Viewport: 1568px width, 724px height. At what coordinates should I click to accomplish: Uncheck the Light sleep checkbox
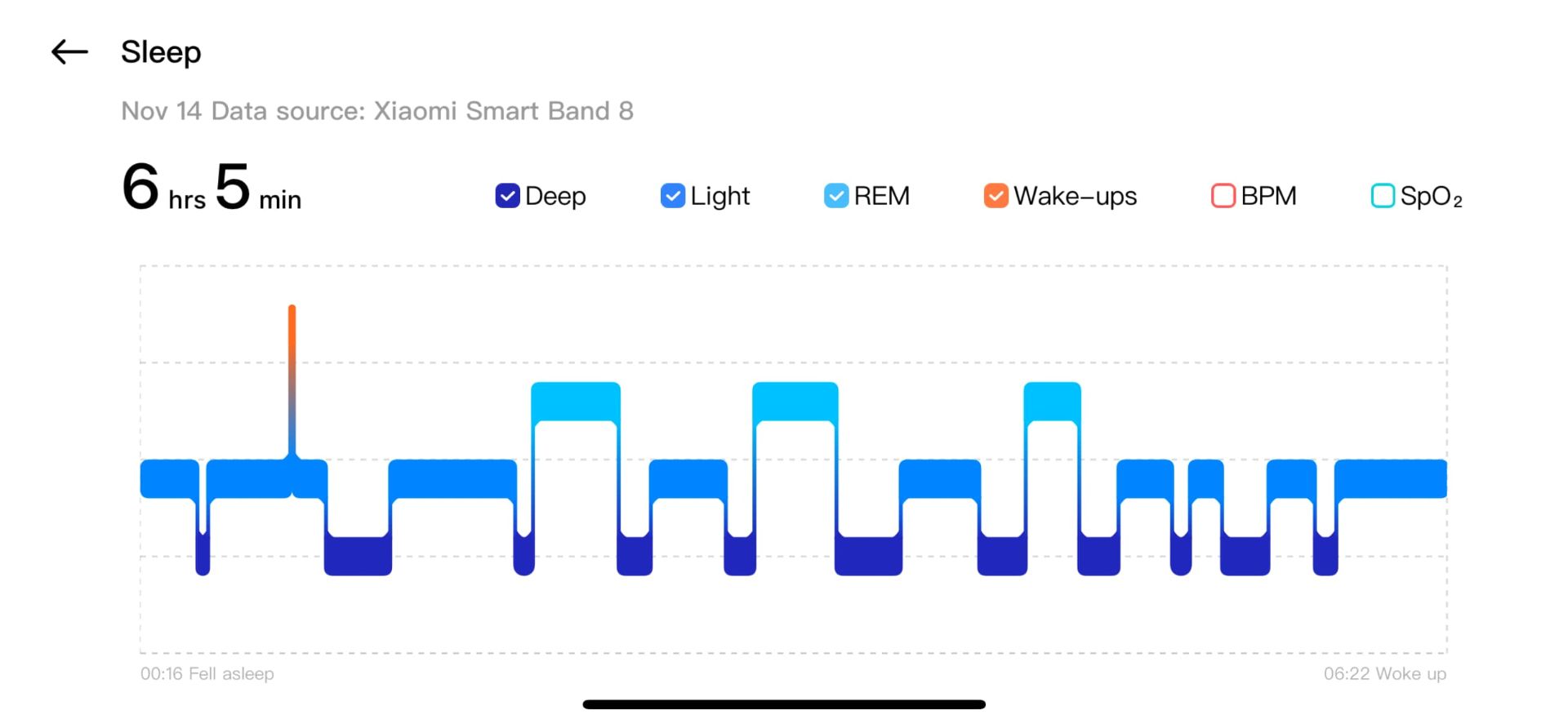672,196
